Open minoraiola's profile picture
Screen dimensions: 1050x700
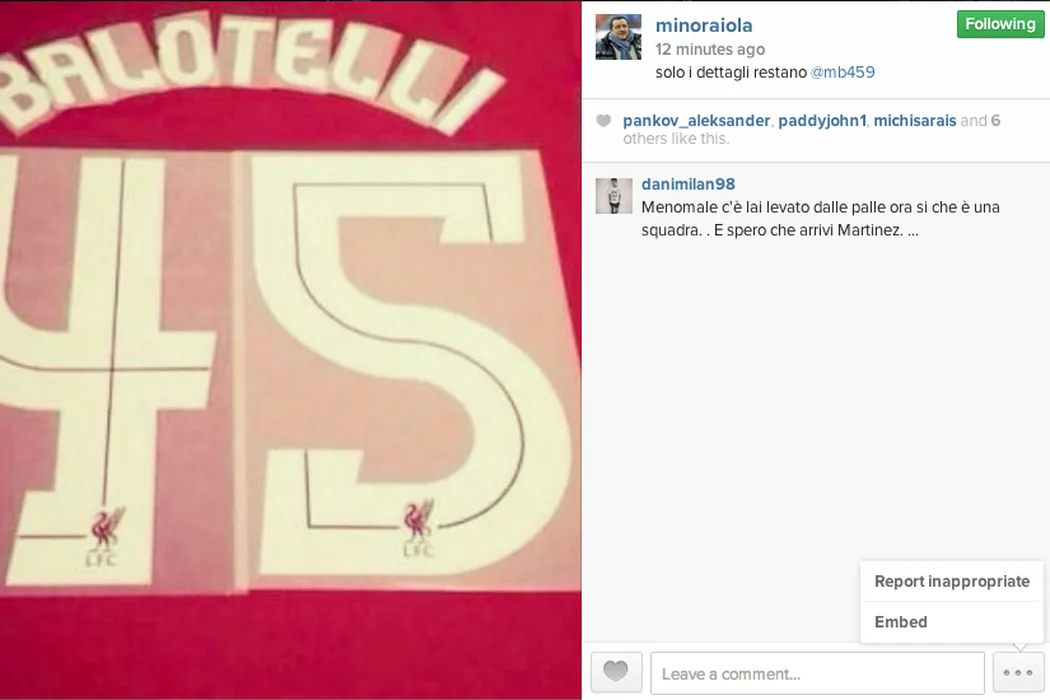pos(618,37)
